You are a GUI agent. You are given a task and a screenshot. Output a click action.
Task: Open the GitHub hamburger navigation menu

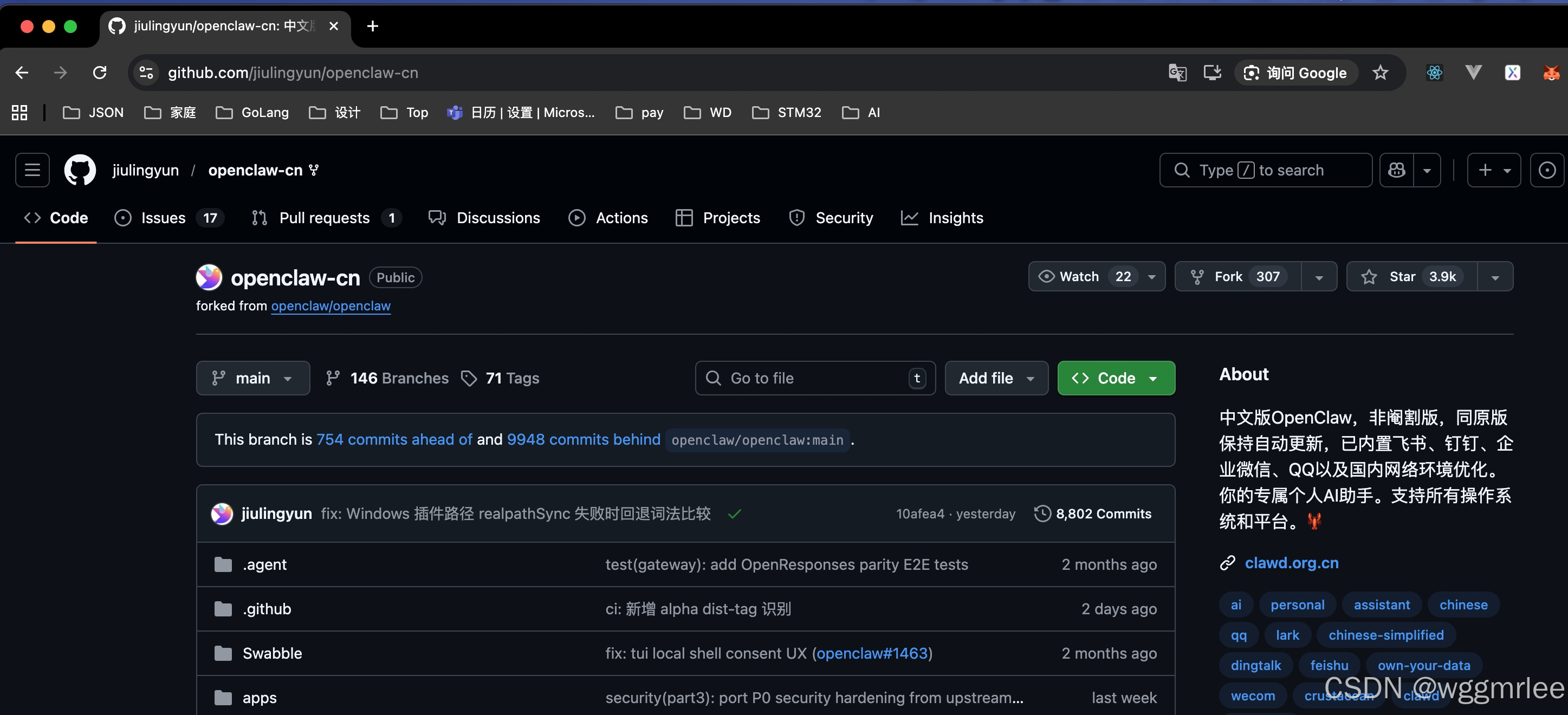point(33,170)
